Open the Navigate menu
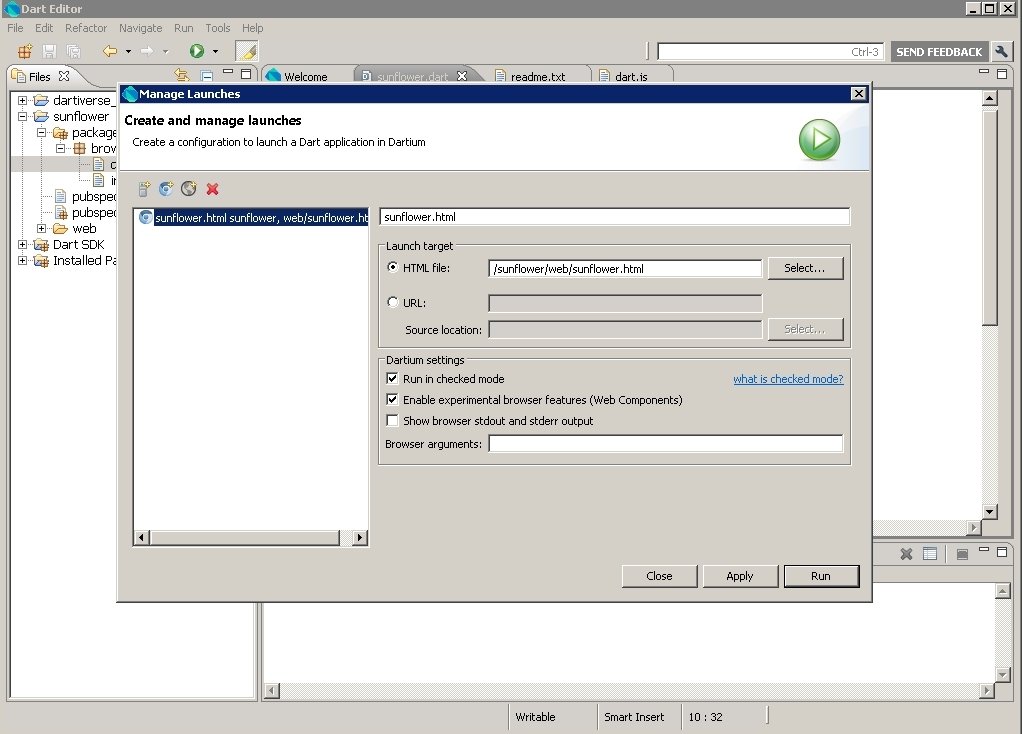 point(140,28)
